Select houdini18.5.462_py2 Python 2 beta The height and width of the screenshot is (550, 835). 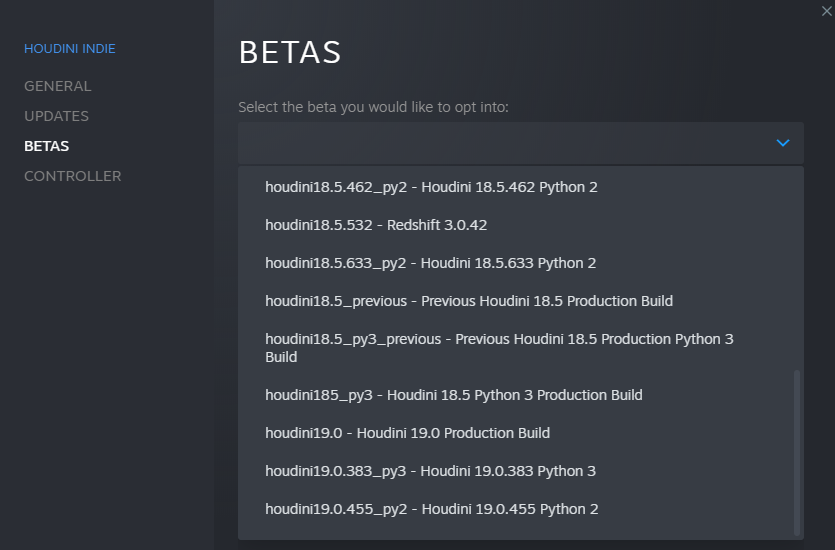[x=431, y=187]
